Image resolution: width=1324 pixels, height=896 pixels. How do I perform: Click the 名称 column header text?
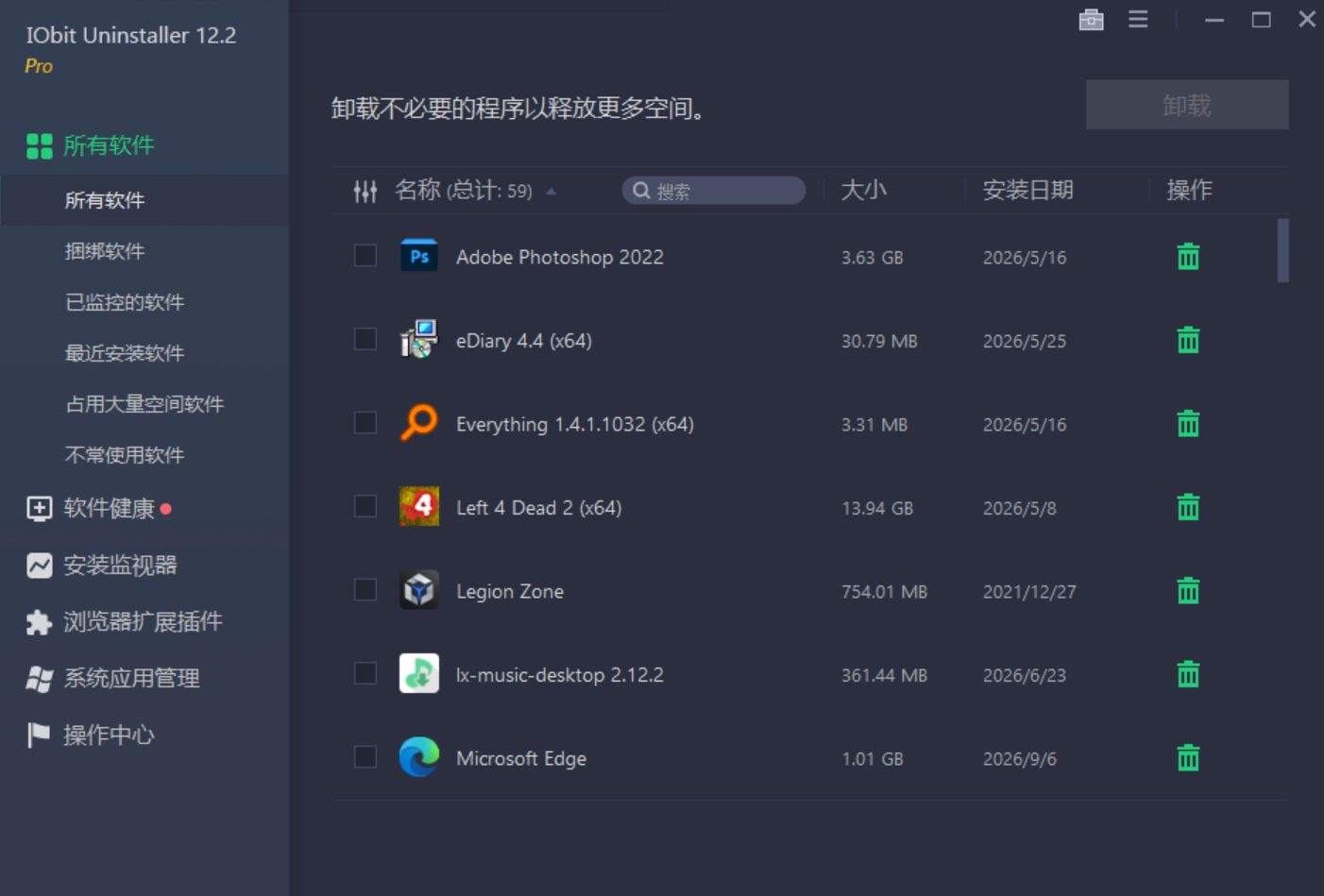tap(417, 191)
